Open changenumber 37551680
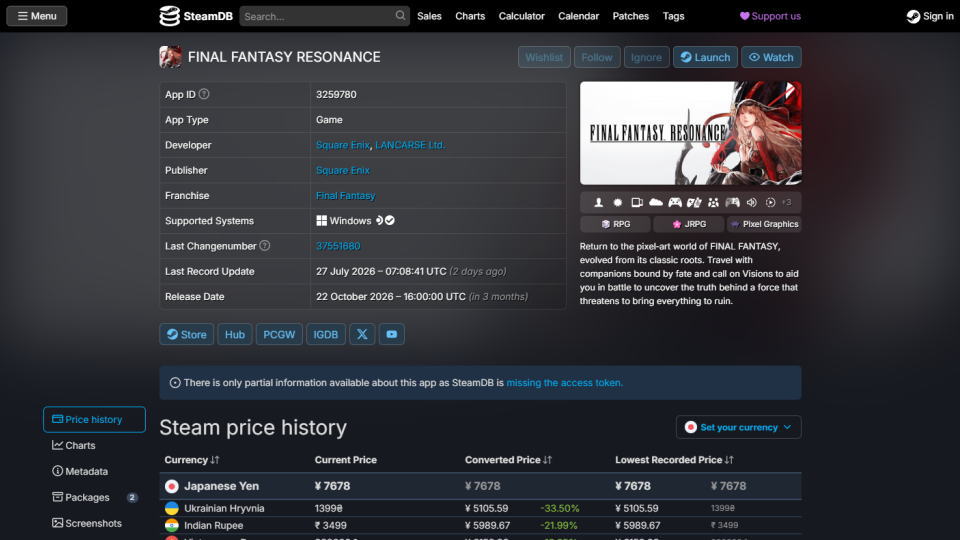This screenshot has height=540, width=960. click(x=338, y=246)
